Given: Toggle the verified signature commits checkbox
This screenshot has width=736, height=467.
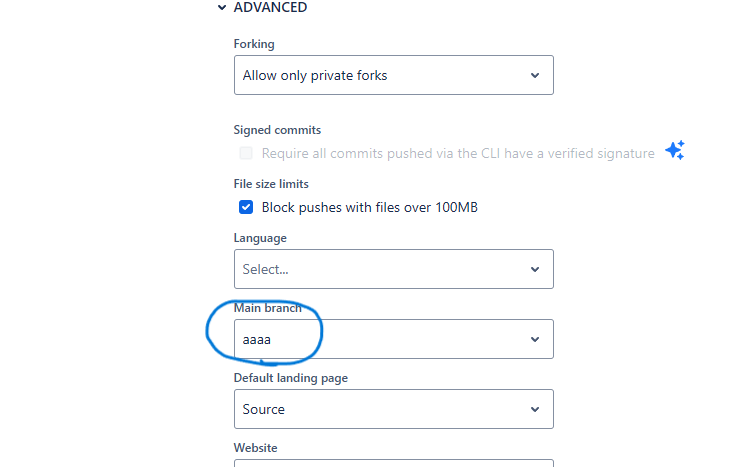Looking at the screenshot, I should pyautogui.click(x=246, y=153).
